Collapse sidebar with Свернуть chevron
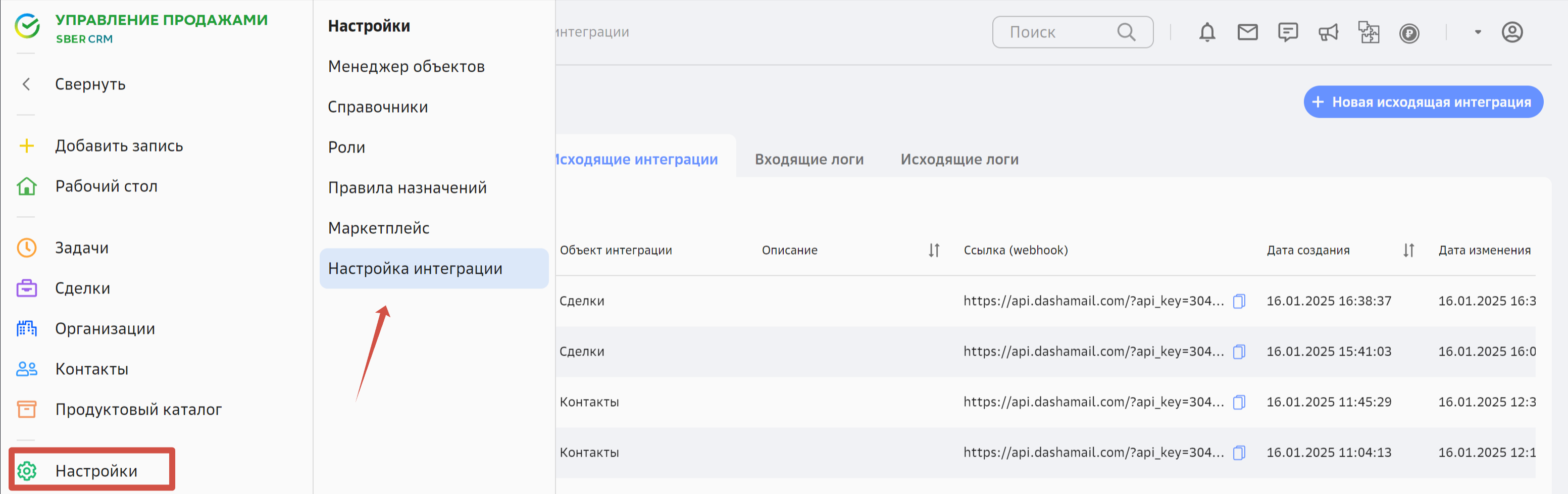This screenshot has height=494, width=1568. [x=27, y=84]
